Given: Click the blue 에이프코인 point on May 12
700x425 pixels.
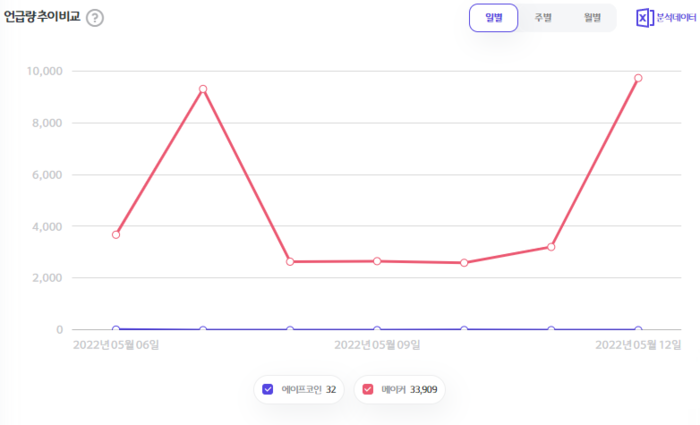Looking at the screenshot, I should (x=638, y=329).
